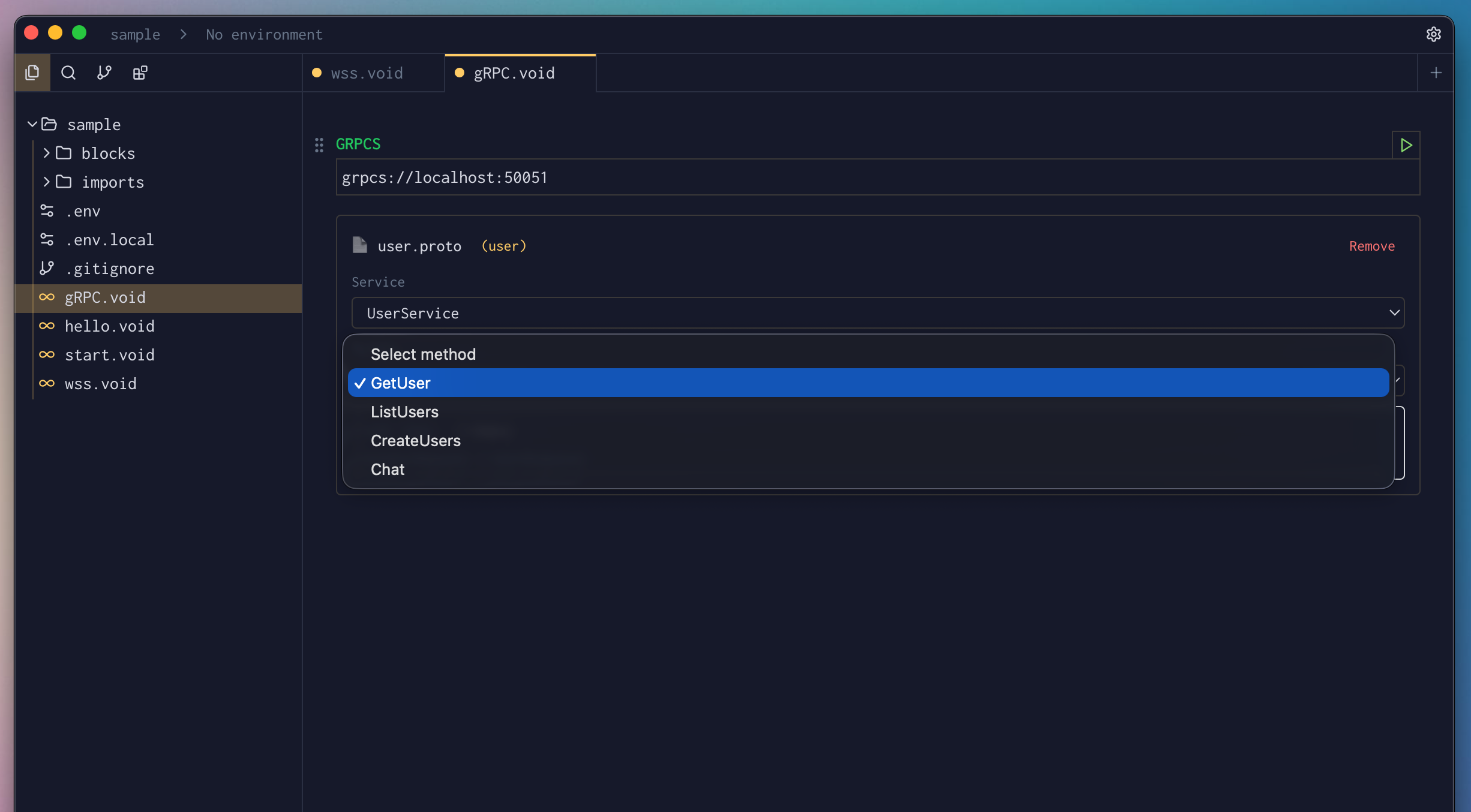Switch to the wss.void tab

367,73
